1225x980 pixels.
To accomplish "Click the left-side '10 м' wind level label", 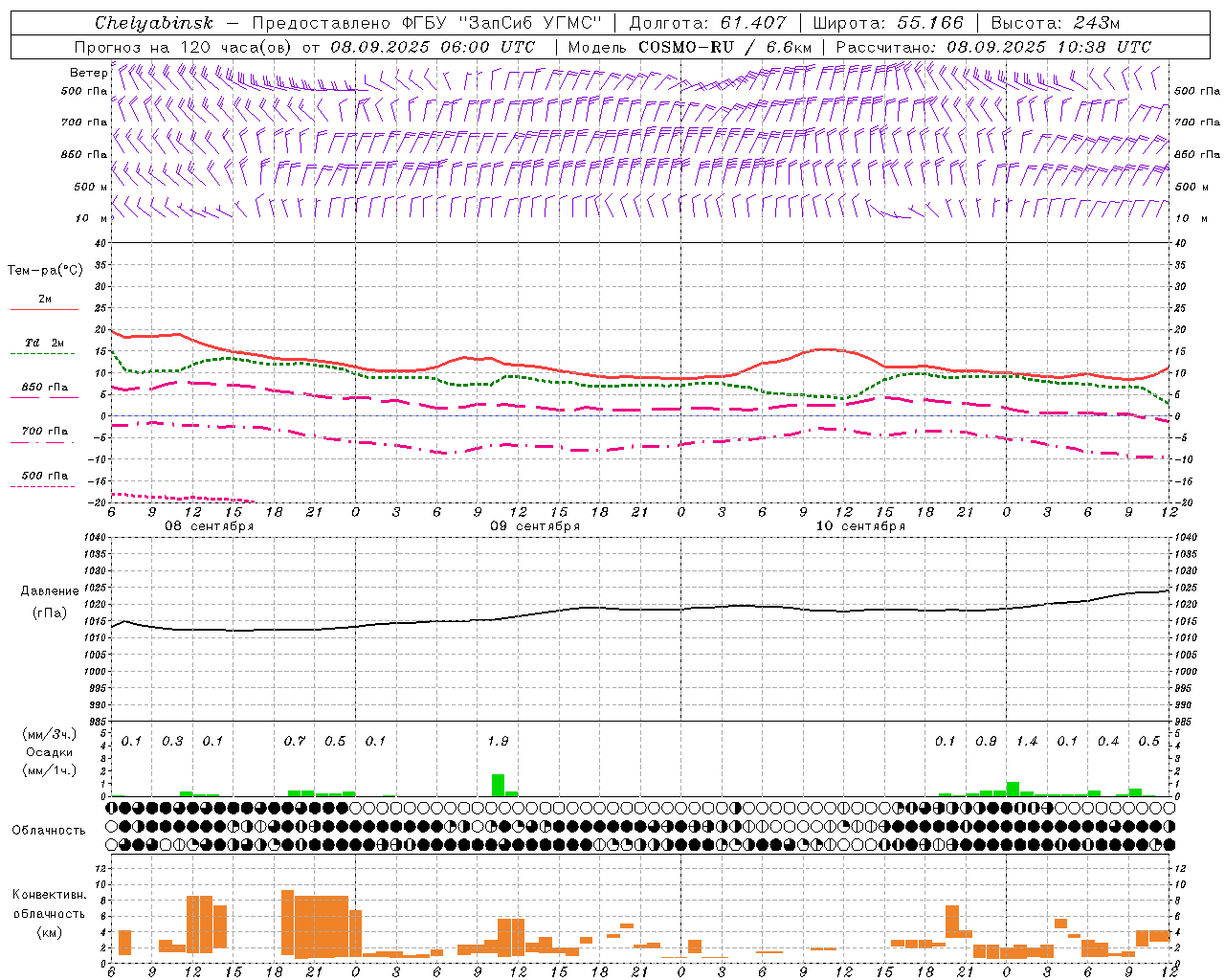I will click(x=93, y=219).
